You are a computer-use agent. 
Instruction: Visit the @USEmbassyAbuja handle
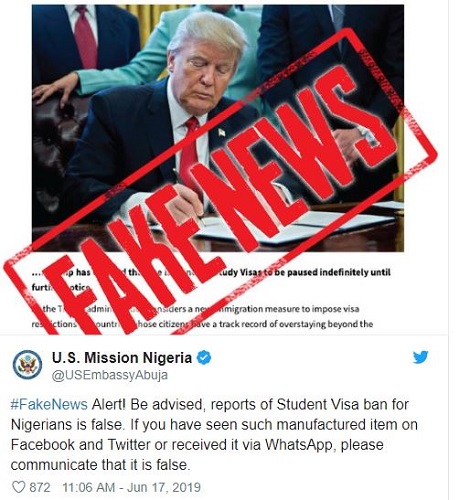click(110, 375)
